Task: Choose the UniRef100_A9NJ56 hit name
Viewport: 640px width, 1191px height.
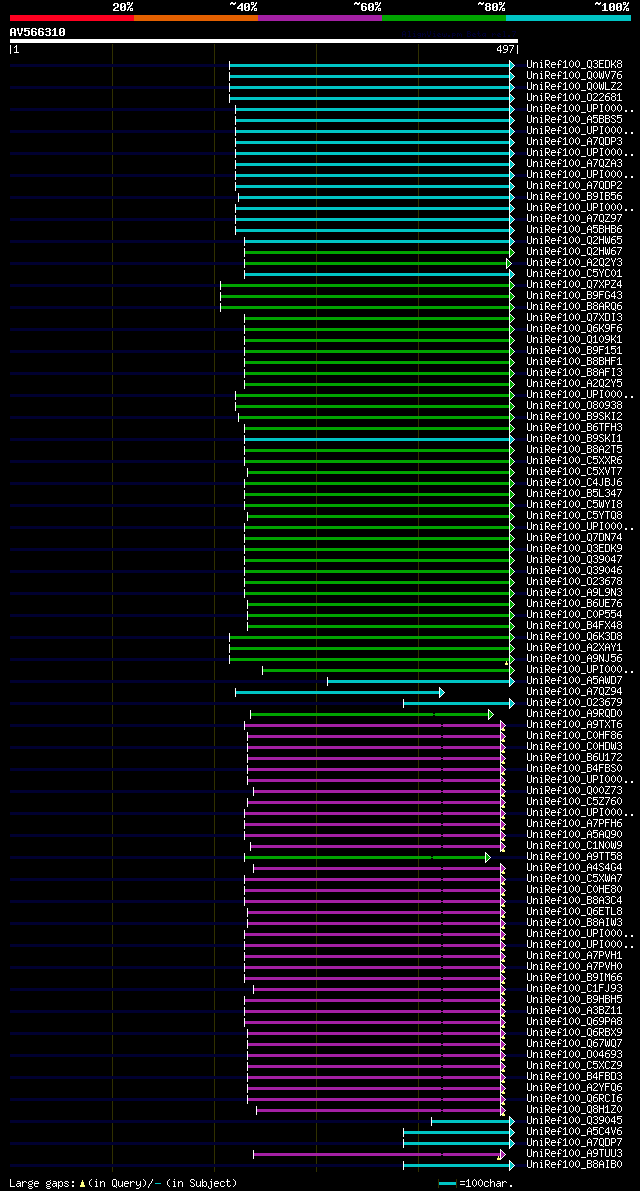Action: 574,659
